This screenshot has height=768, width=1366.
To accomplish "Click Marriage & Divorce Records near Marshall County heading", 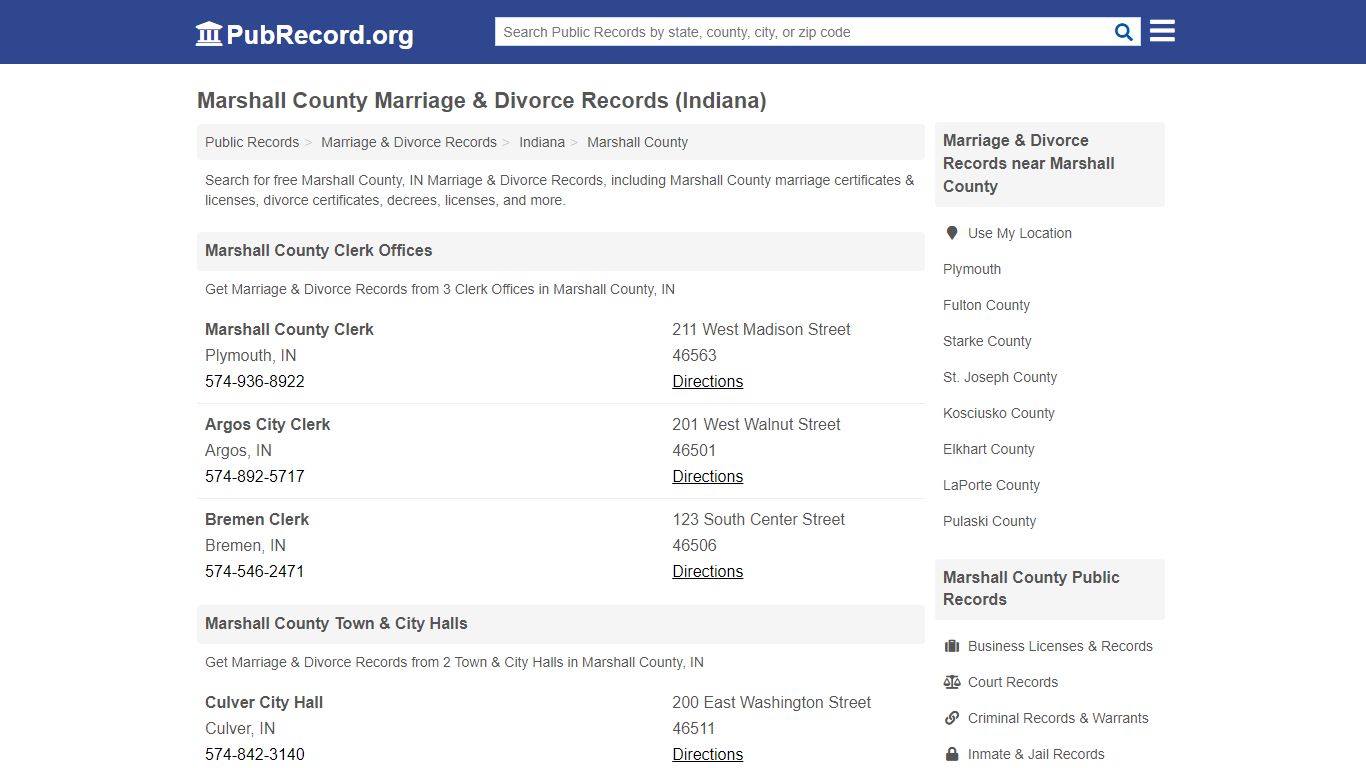I will [1029, 163].
